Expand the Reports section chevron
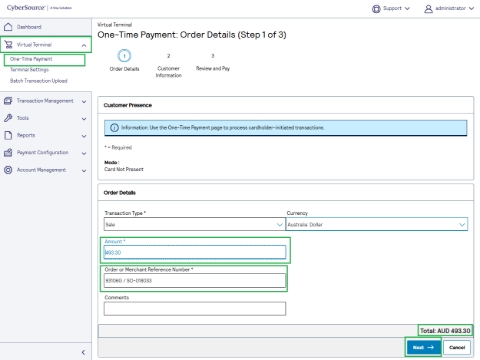This screenshot has height=360, width=480. [84, 136]
